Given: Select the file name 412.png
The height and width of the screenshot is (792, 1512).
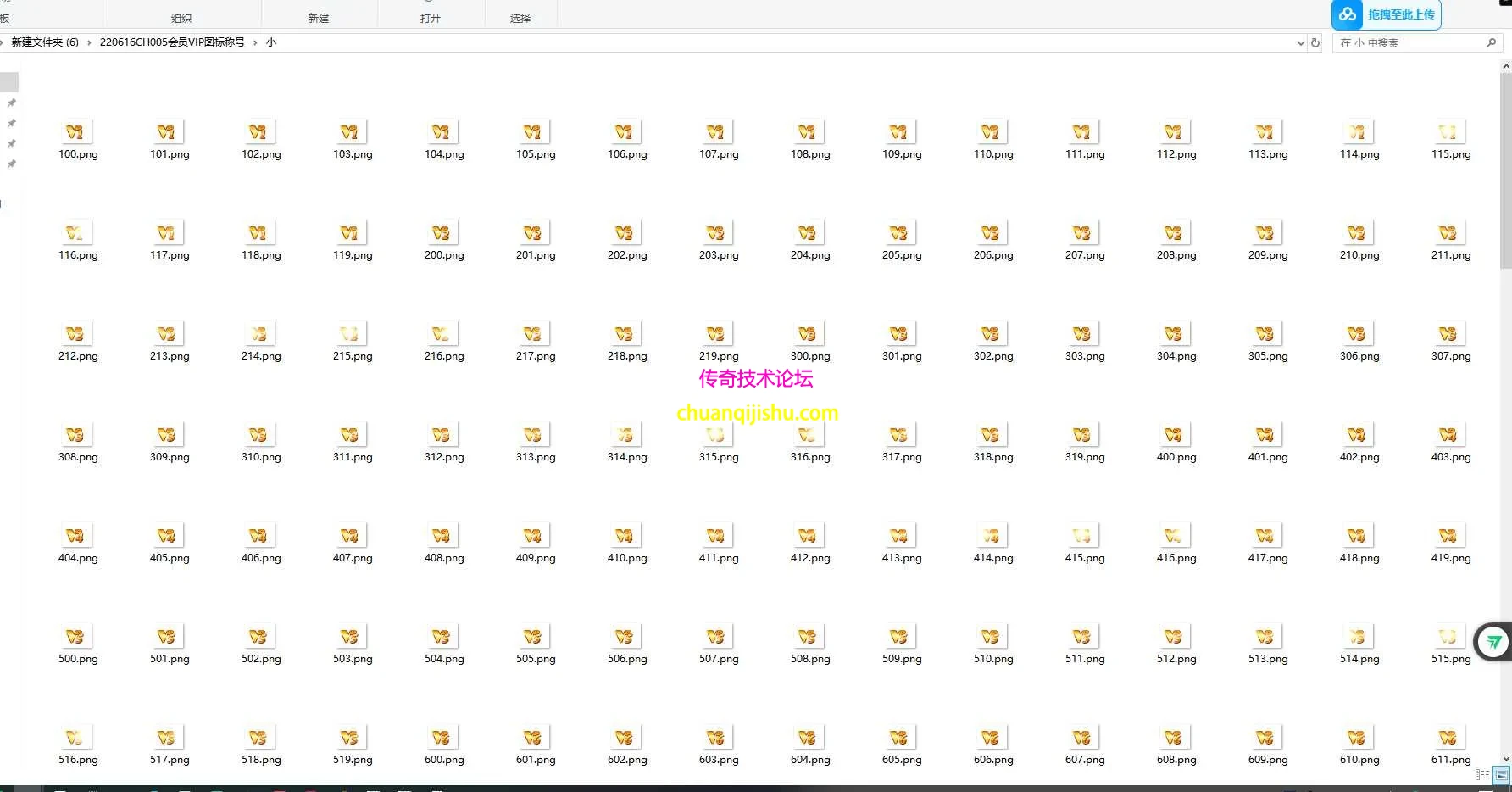Looking at the screenshot, I should (810, 558).
